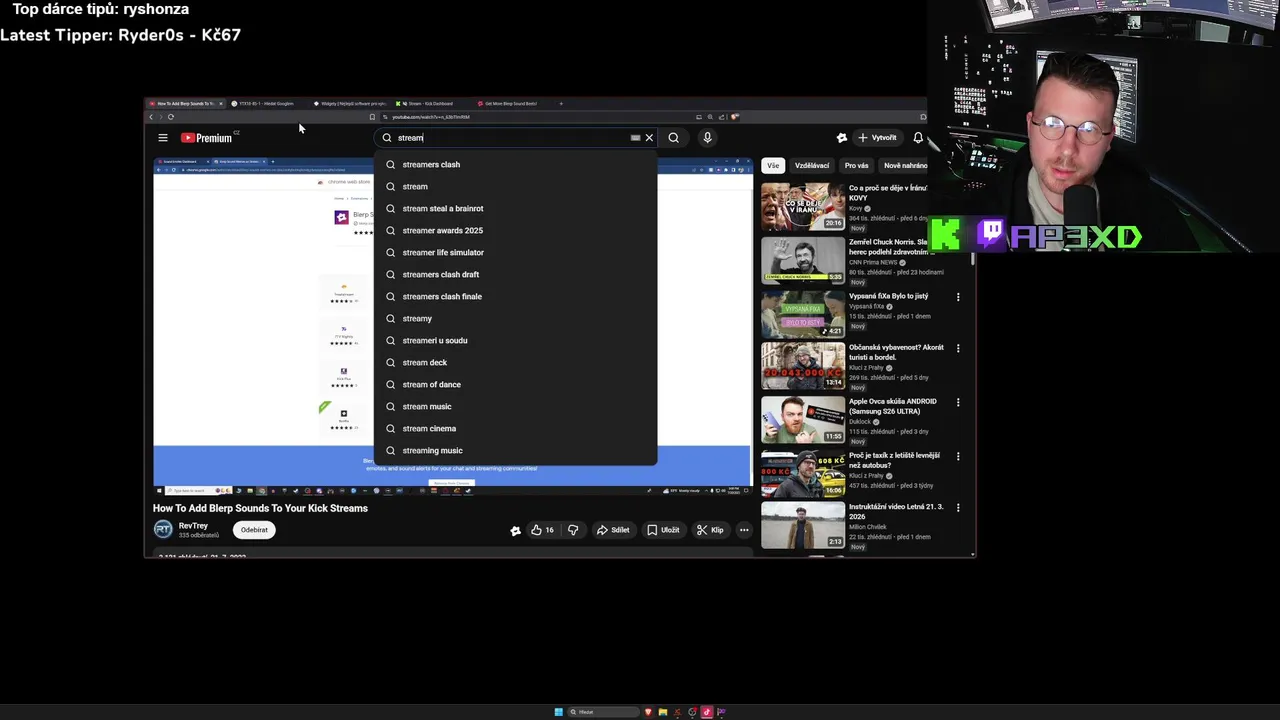Subscribe with the Odebírat button
The image size is (1280, 720).
[254, 530]
